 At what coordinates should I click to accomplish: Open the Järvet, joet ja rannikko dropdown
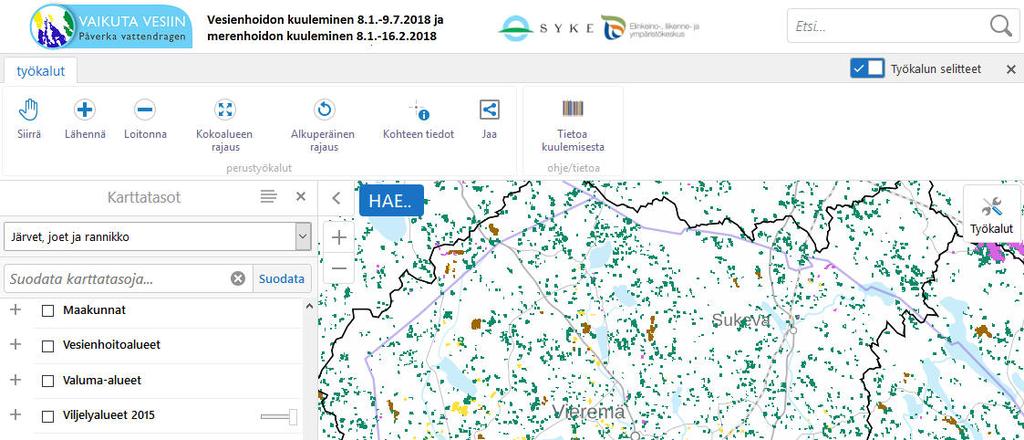point(157,236)
